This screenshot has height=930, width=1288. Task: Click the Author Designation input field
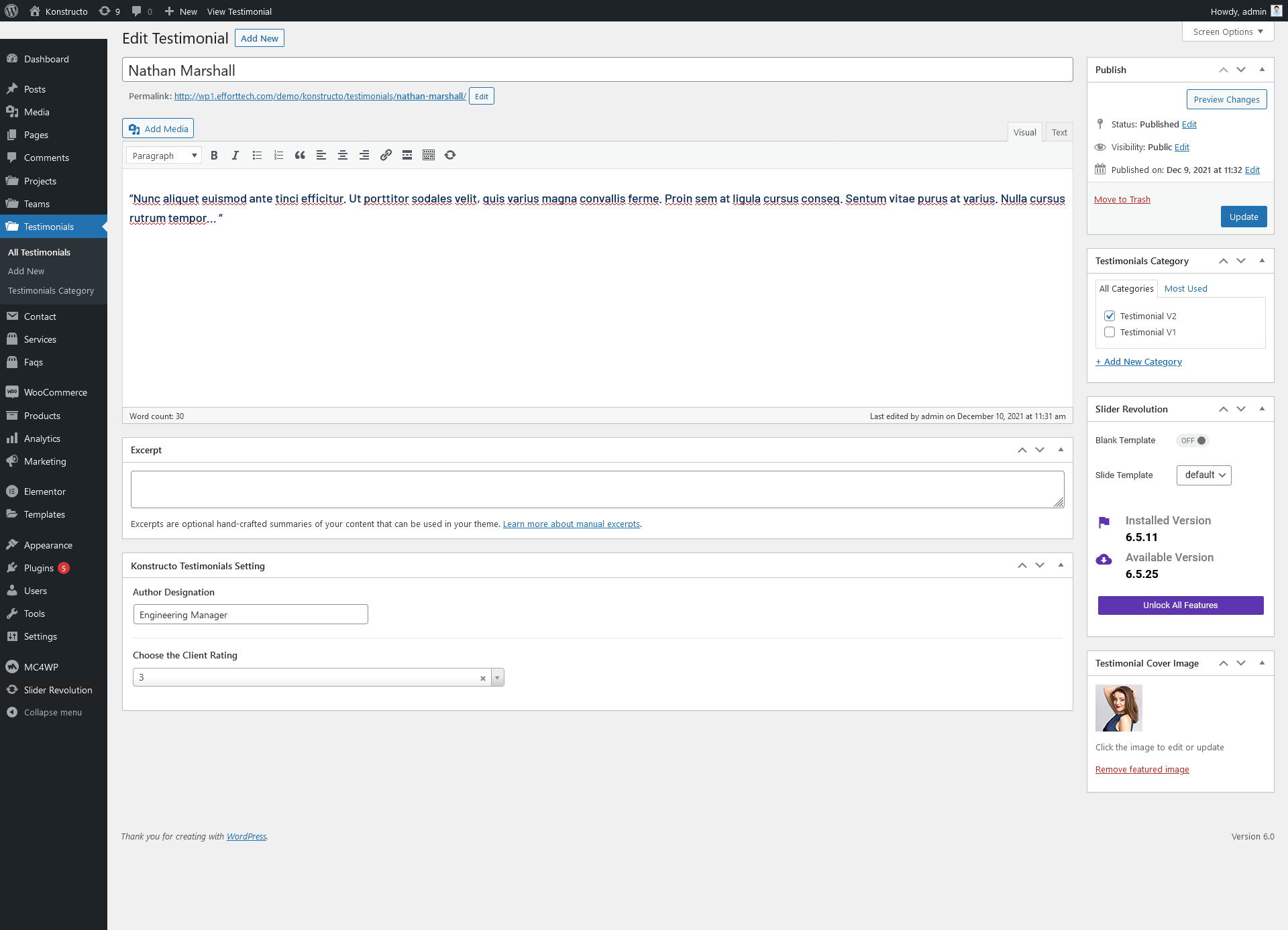(x=250, y=615)
